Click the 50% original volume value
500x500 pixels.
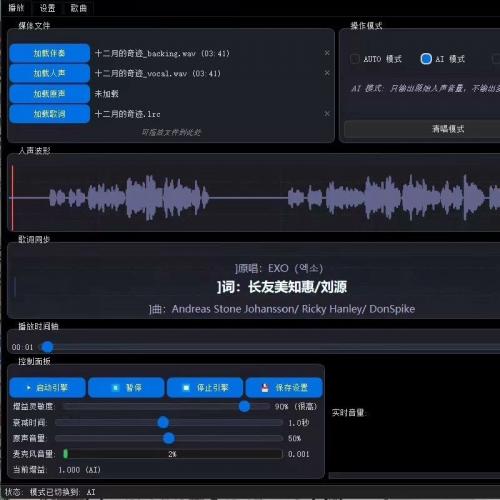tap(294, 438)
